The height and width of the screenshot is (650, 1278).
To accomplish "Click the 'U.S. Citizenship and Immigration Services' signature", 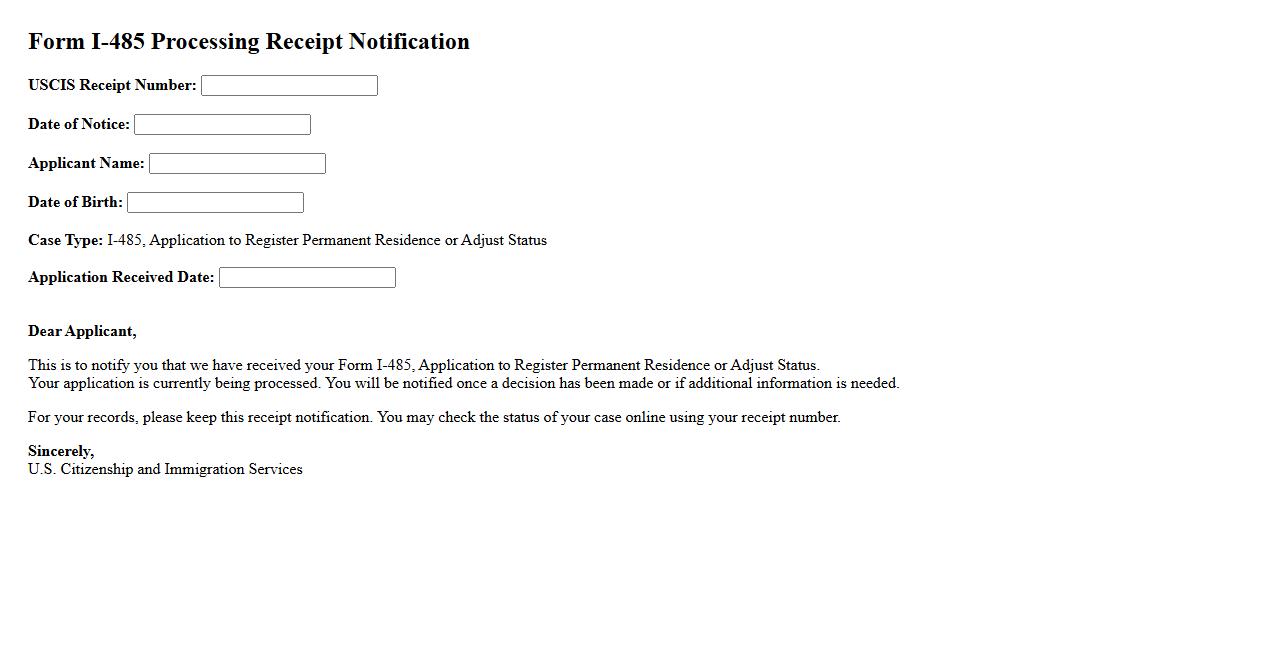I will coord(165,470).
